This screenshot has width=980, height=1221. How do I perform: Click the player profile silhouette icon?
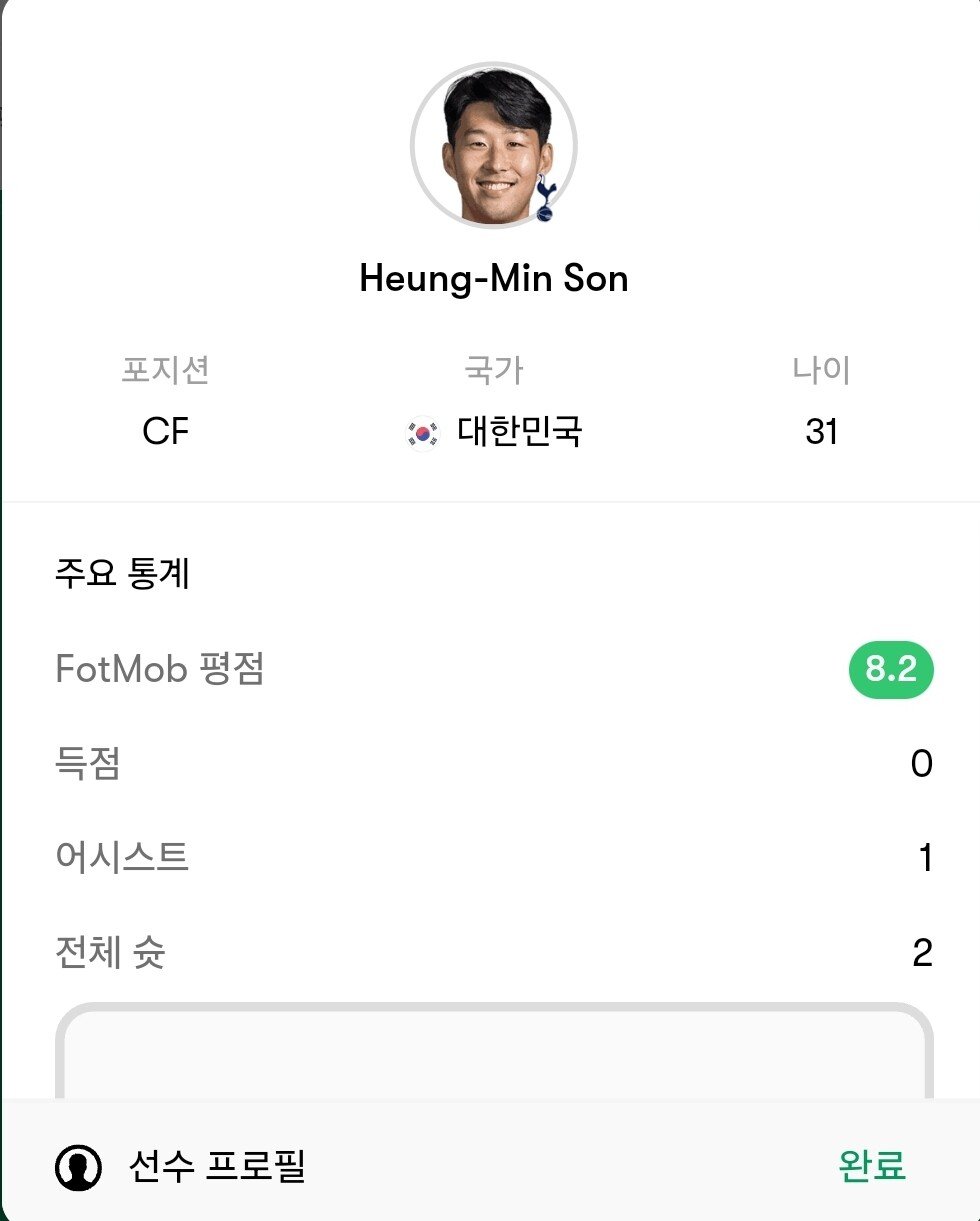coord(78,1167)
